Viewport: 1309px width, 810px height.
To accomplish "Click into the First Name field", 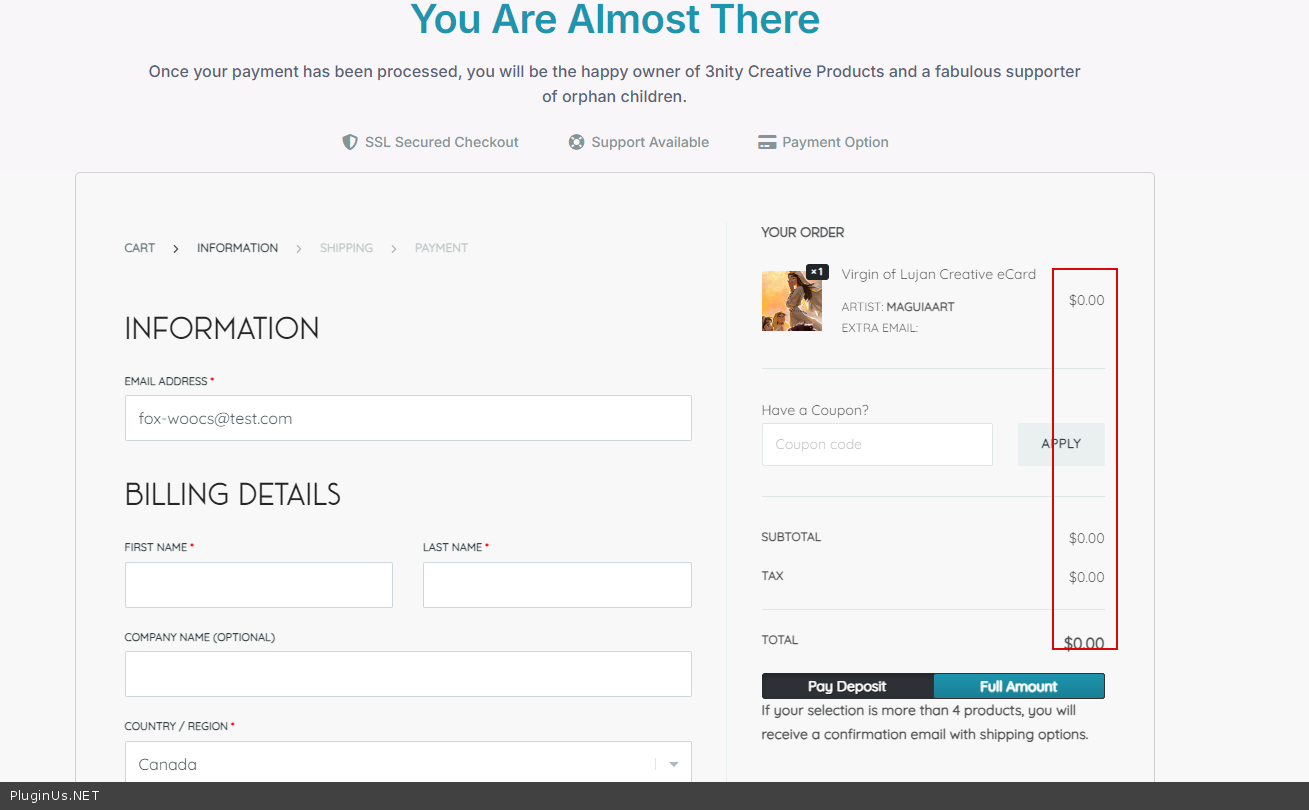I will click(259, 585).
